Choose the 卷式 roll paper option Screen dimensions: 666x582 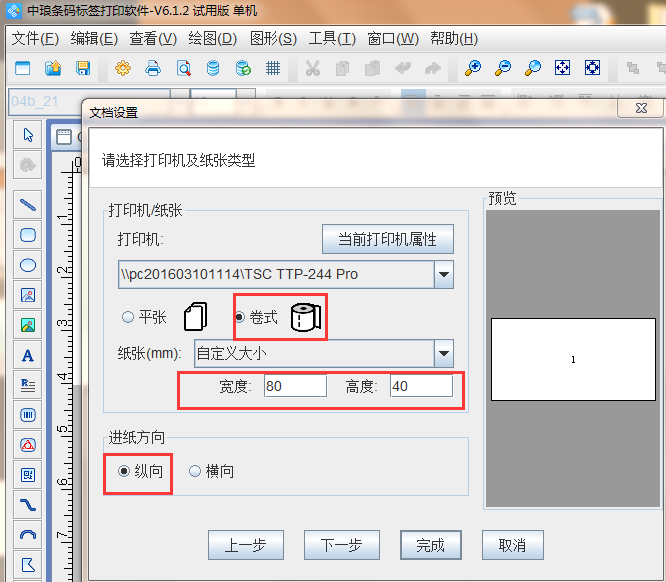click(x=240, y=317)
